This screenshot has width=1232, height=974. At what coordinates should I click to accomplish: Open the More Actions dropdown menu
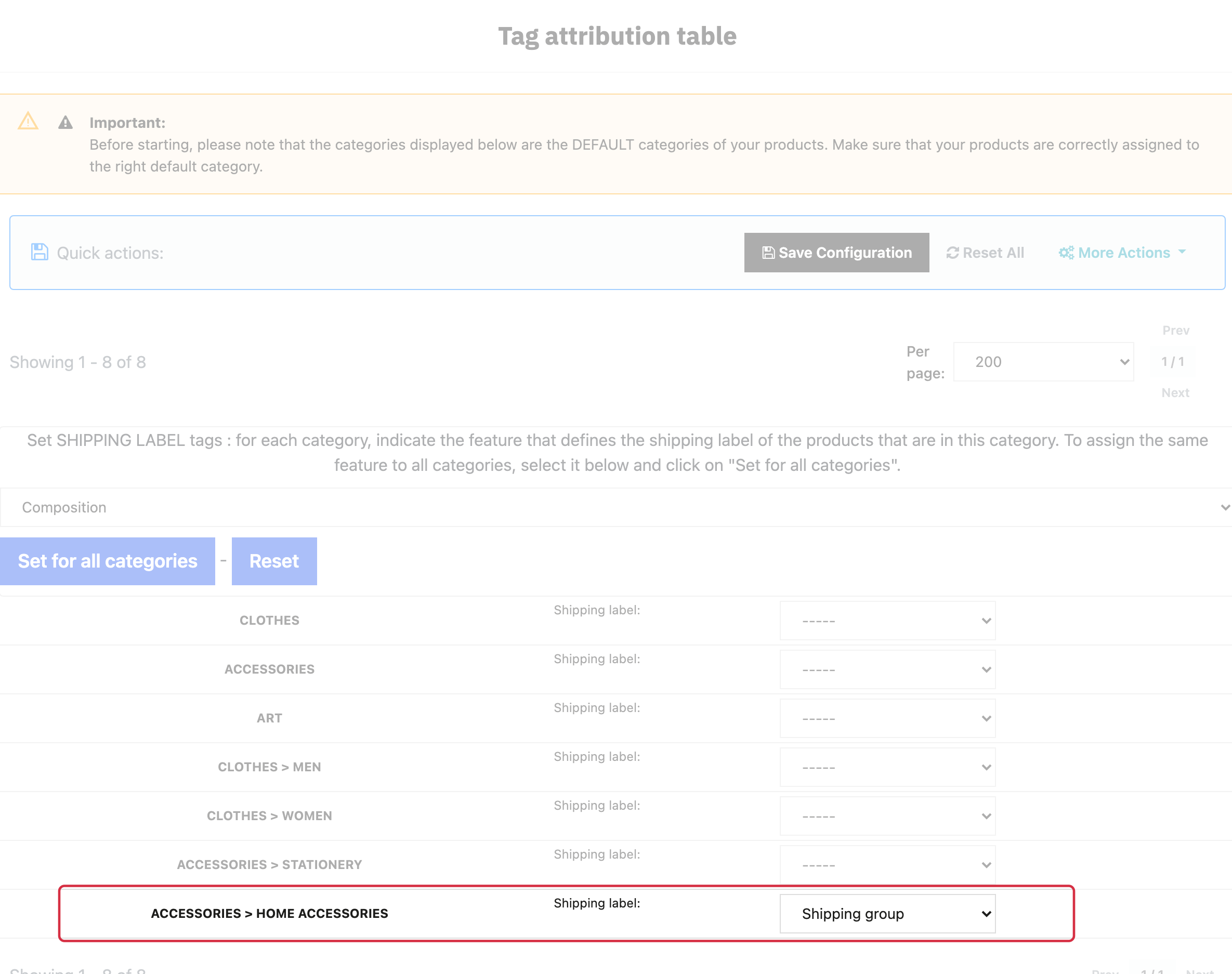(1122, 253)
